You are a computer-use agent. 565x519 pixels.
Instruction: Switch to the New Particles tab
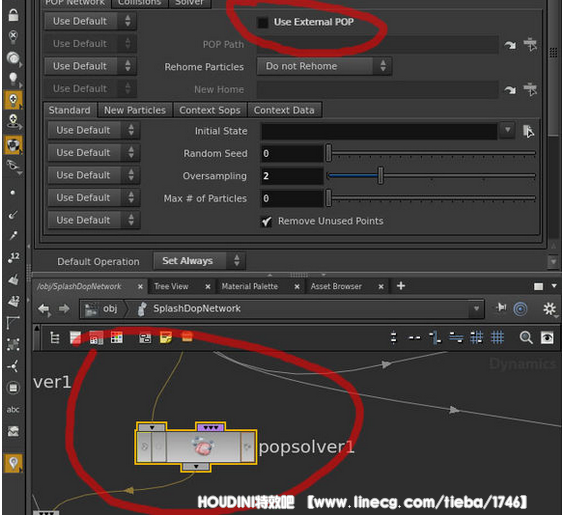[x=135, y=110]
